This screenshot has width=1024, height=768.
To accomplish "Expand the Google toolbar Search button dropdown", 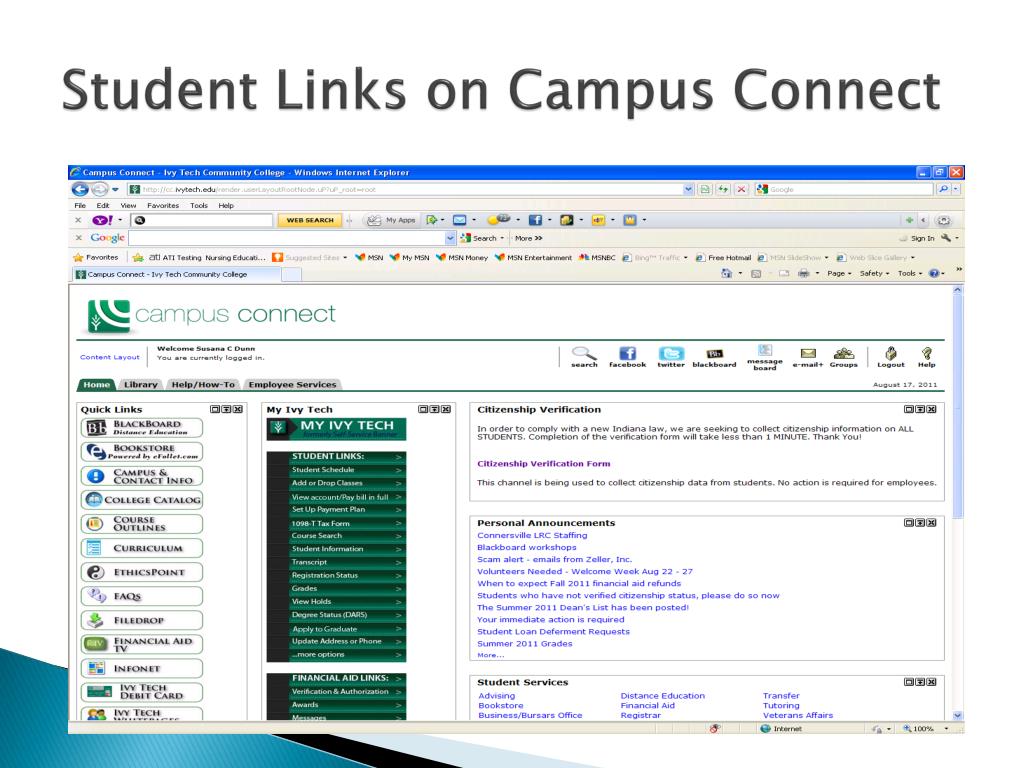I will point(502,238).
